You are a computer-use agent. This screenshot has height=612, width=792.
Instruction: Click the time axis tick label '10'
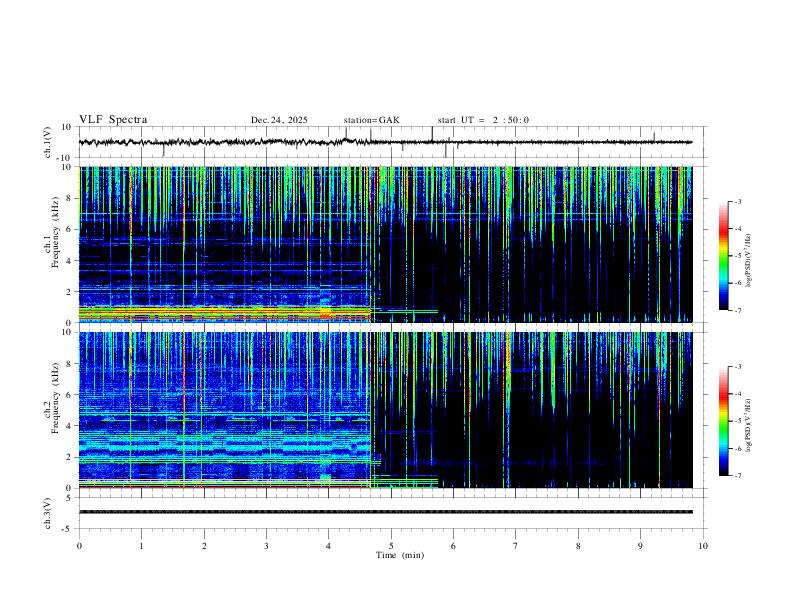pos(703,546)
